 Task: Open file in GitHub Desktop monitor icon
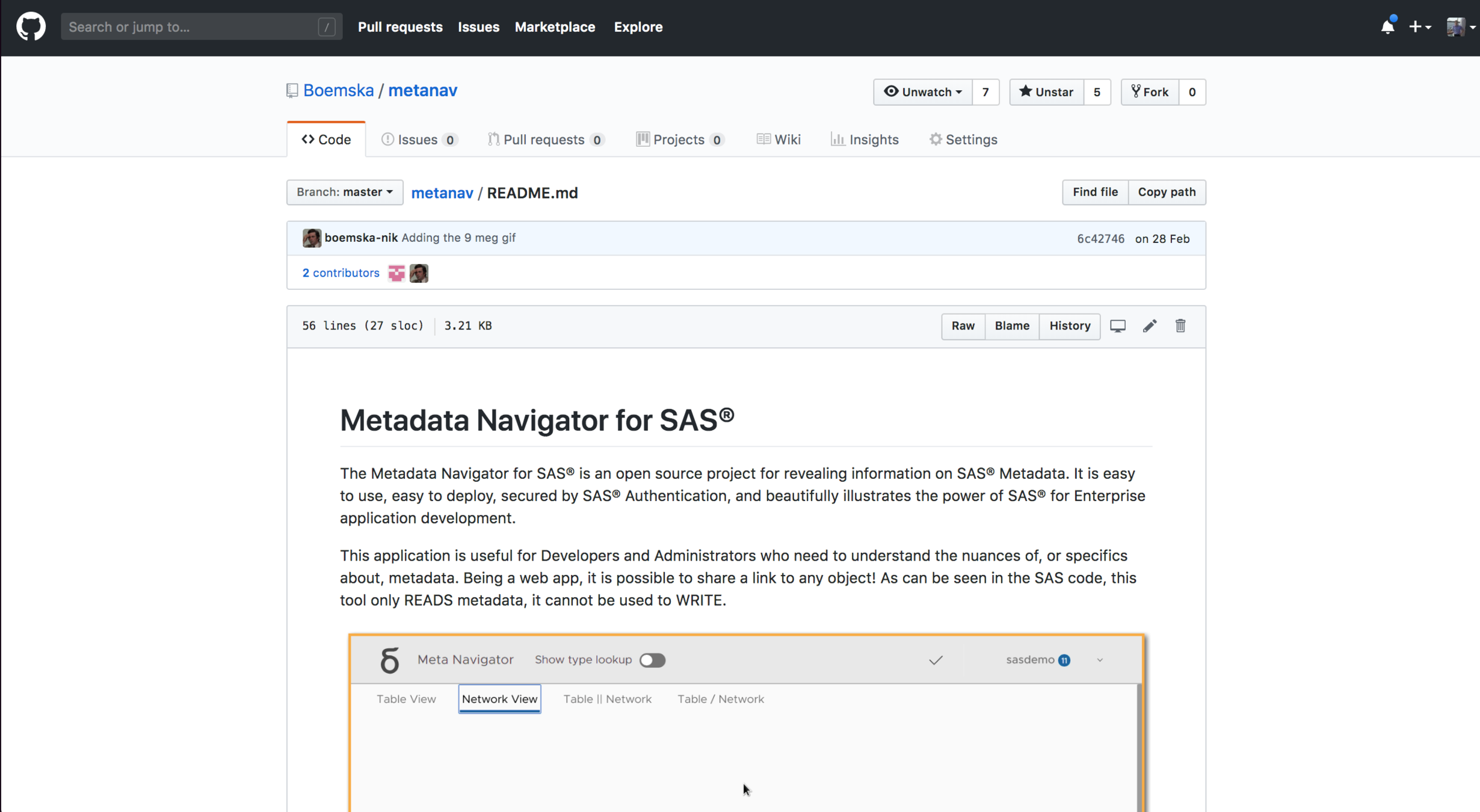click(x=1118, y=326)
